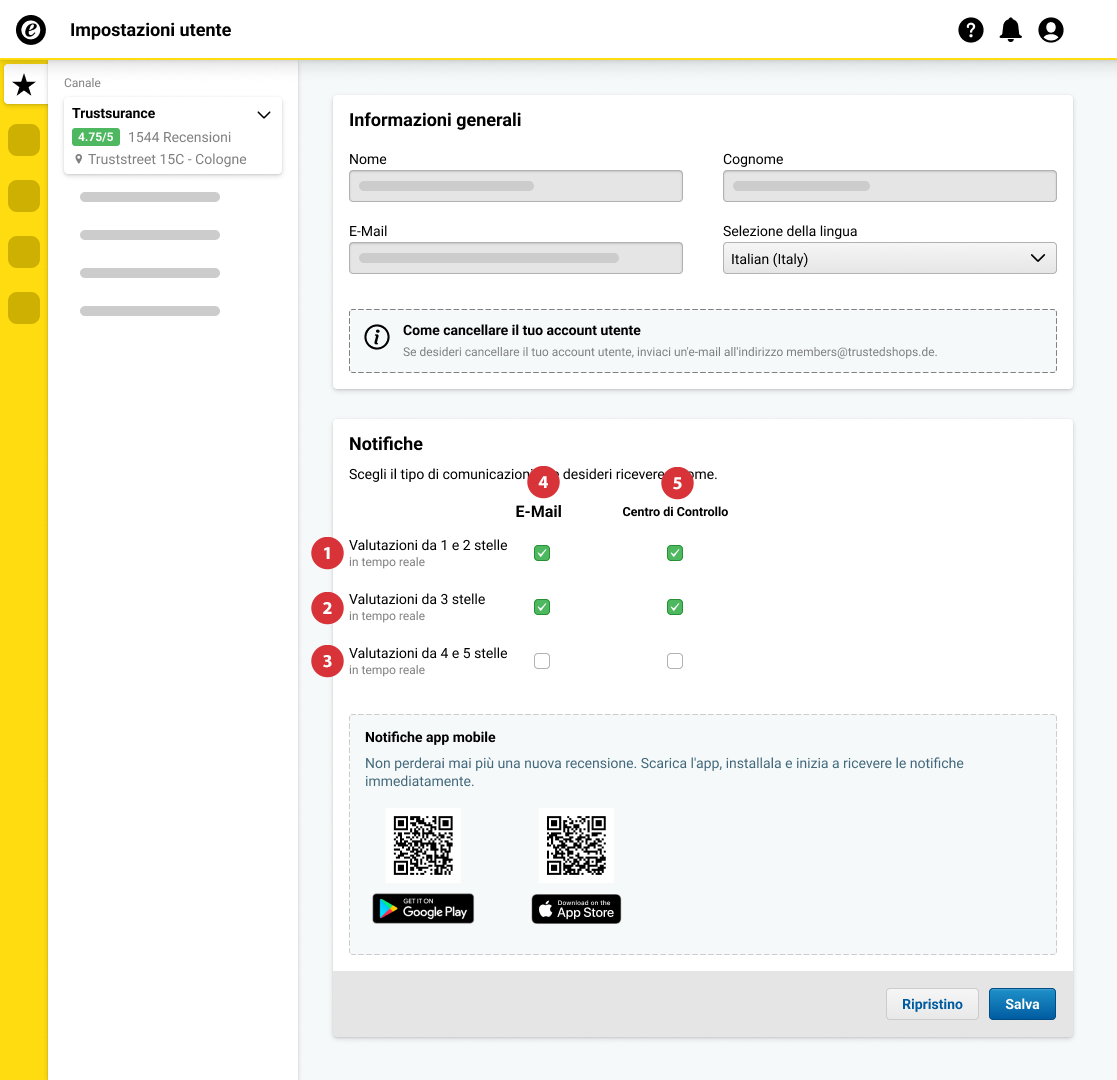
Task: Select the star icon in sidebar
Action: [x=24, y=85]
